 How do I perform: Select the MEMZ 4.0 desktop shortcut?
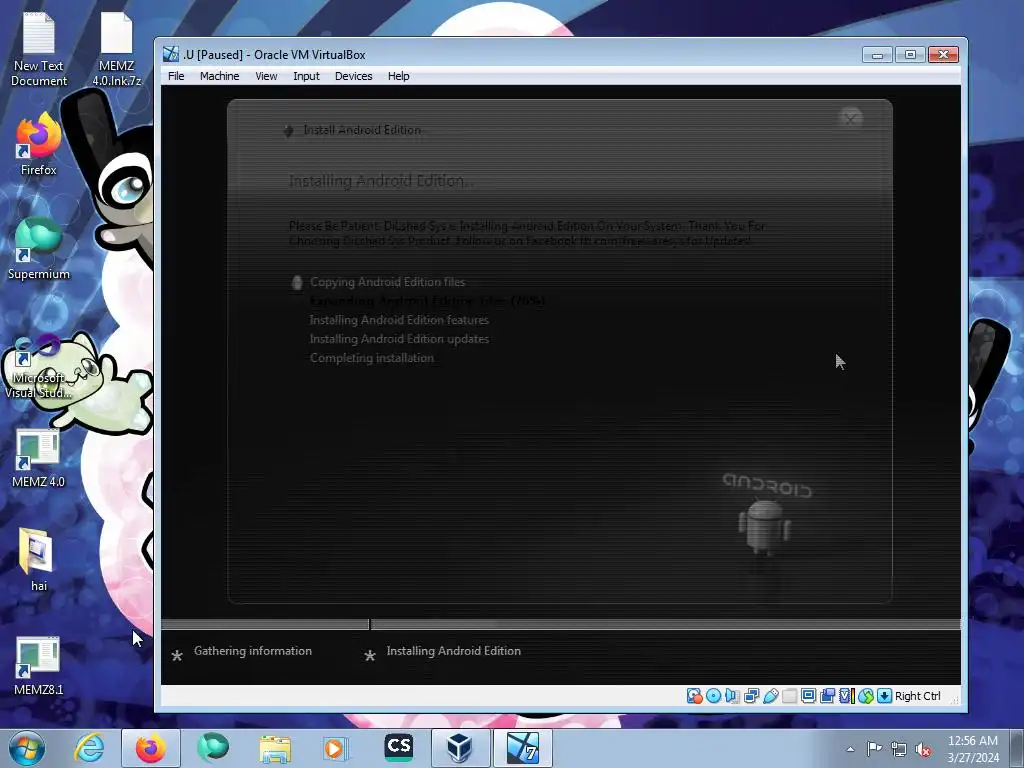39,458
